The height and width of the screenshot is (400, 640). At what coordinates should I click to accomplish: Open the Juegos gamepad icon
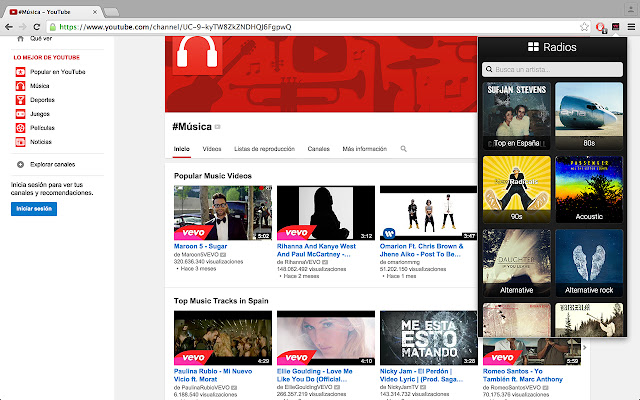tap(20, 114)
